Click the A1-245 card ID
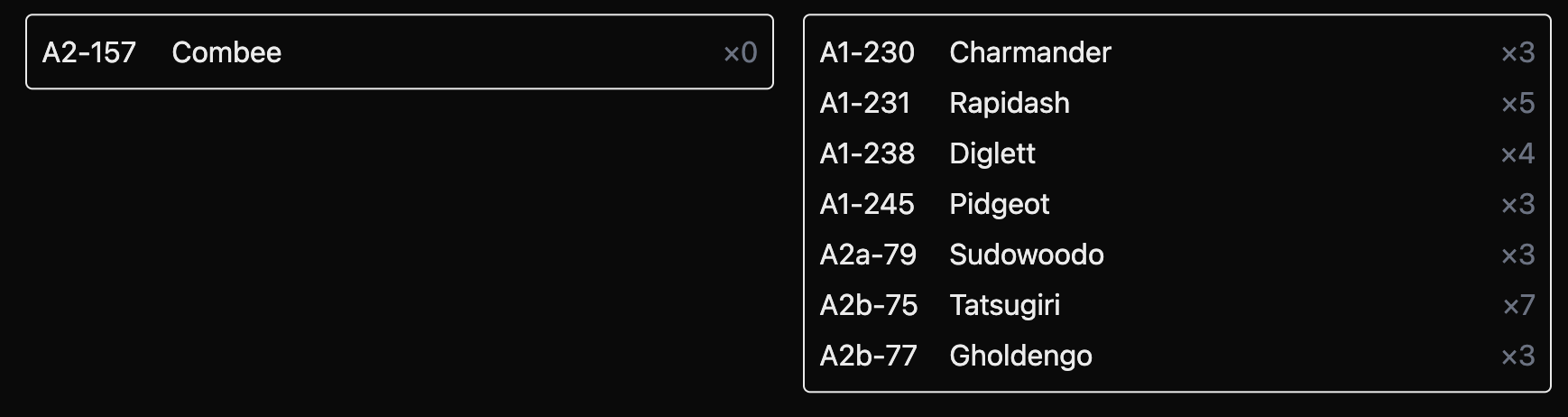This screenshot has height=417, width=1568. (x=867, y=204)
